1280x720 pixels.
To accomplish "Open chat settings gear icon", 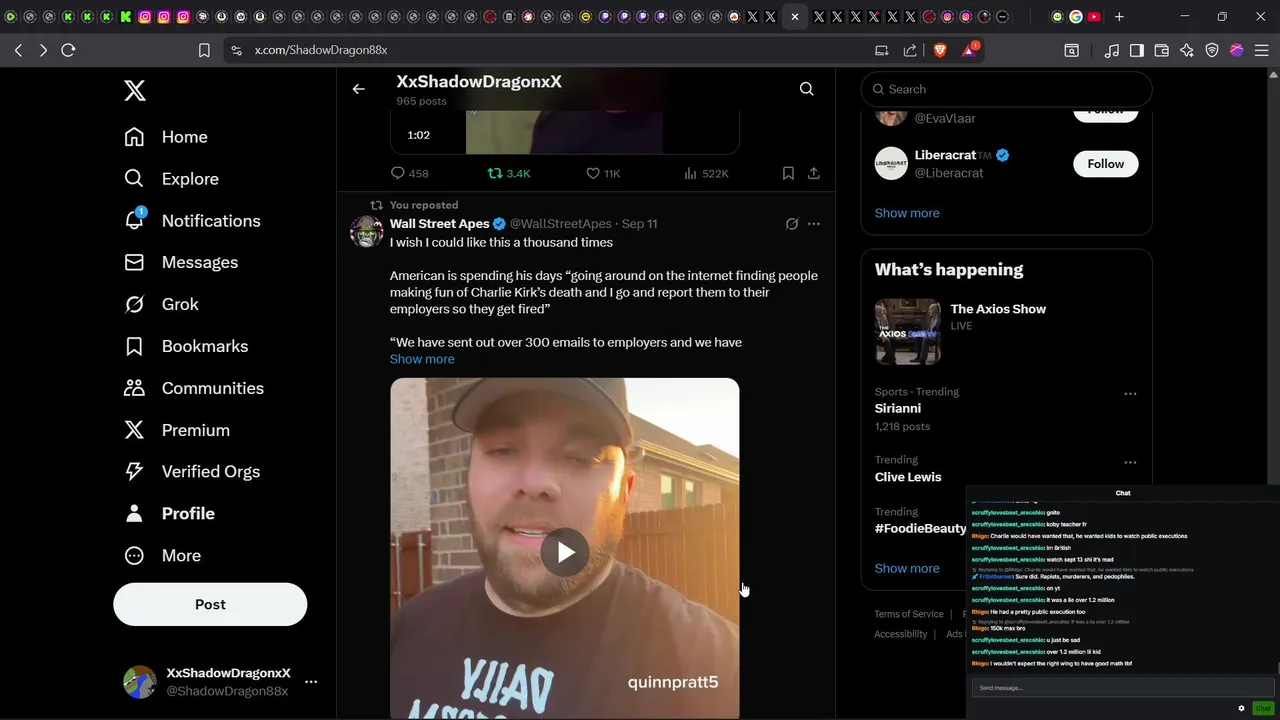I will pyautogui.click(x=1242, y=708).
